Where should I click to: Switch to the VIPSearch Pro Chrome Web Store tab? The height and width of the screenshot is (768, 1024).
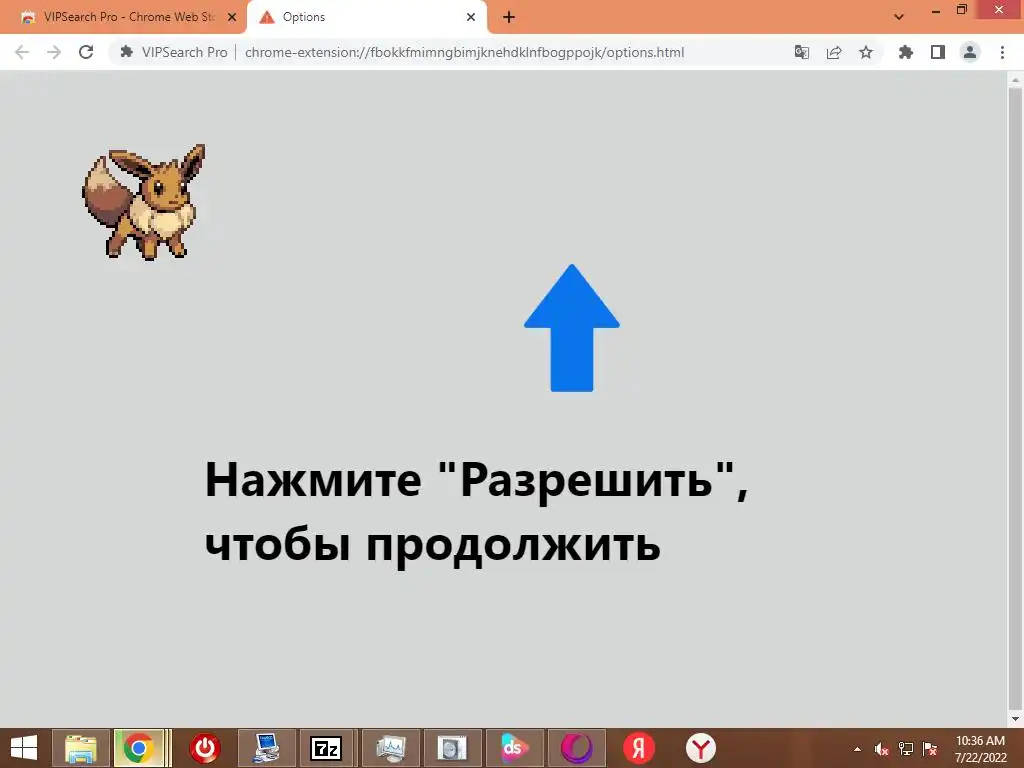click(x=124, y=17)
